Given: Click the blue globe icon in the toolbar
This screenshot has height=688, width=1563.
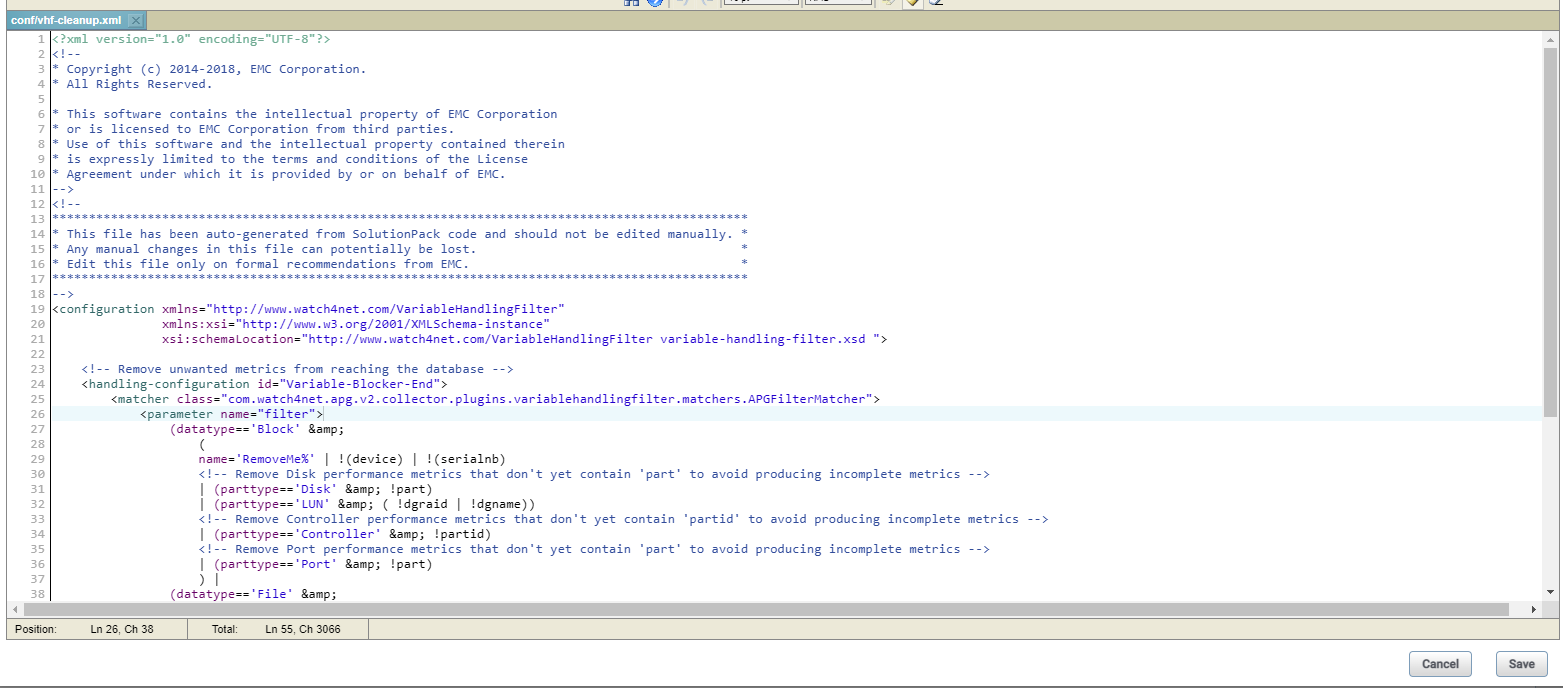Looking at the screenshot, I should point(655,3).
